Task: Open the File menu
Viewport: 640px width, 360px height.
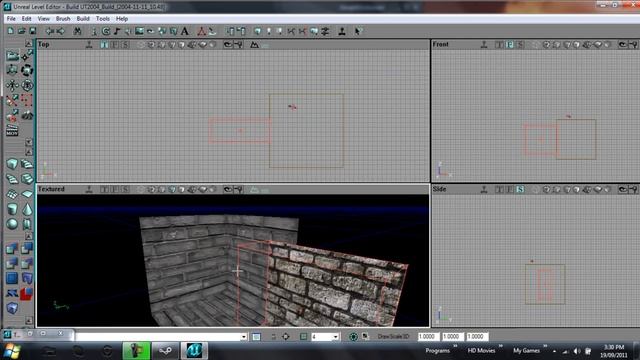Action: click(x=11, y=19)
